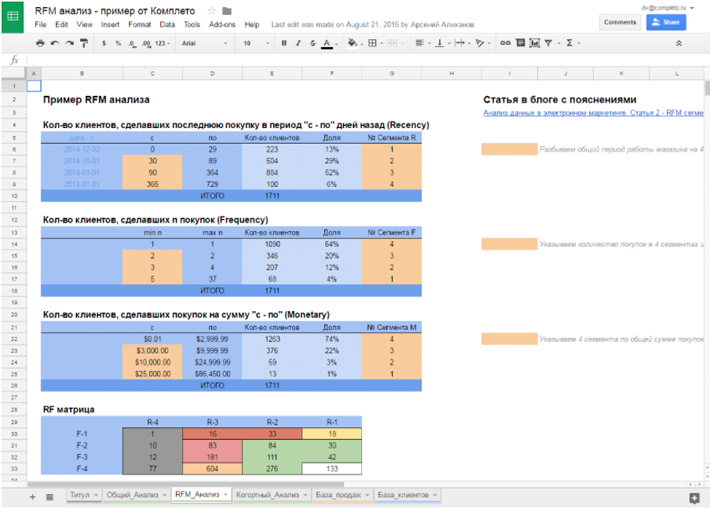Toggle italic formatting
This screenshot has width=710, height=509.
tap(298, 43)
